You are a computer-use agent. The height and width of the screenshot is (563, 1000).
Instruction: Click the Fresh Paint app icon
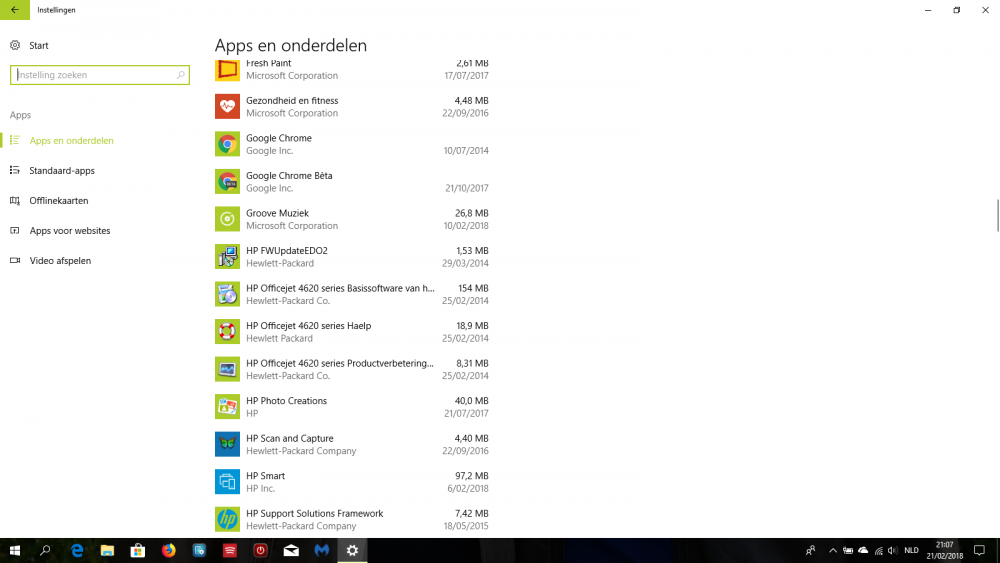(x=227, y=69)
